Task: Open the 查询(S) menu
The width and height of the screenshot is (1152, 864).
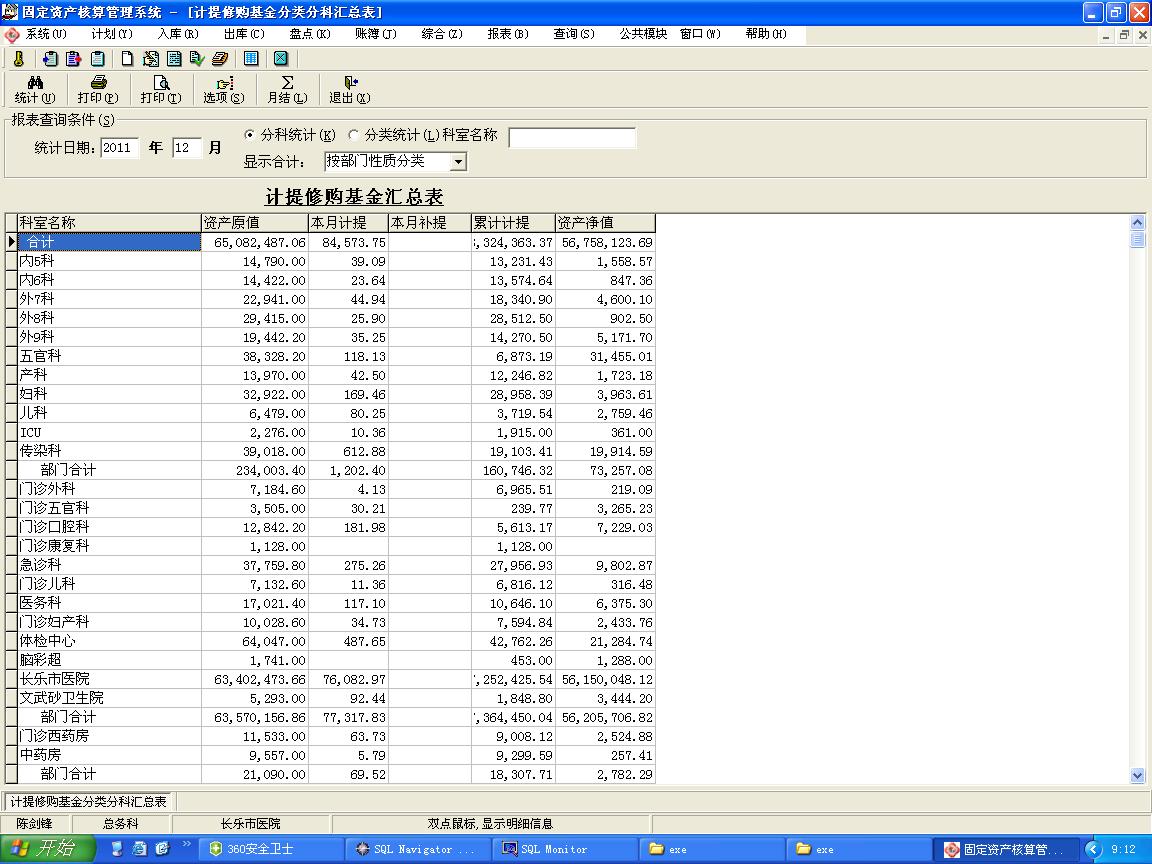Action: [574, 34]
